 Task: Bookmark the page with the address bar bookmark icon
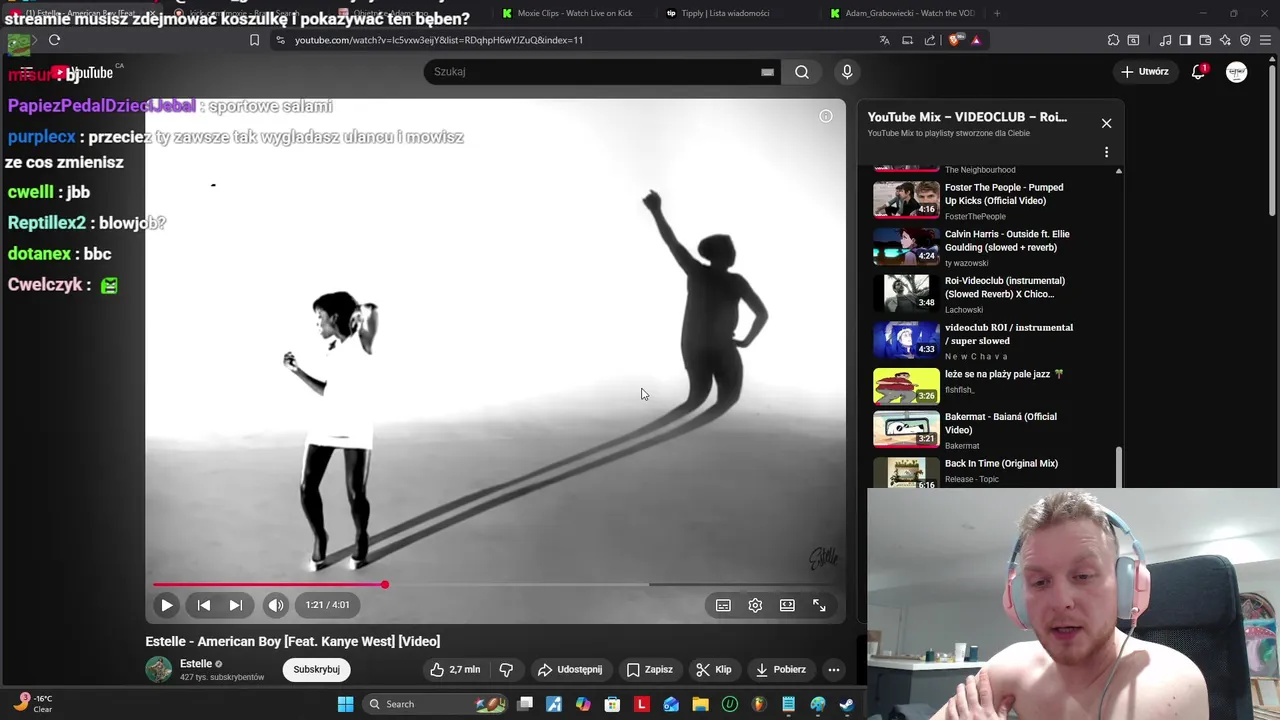point(254,40)
